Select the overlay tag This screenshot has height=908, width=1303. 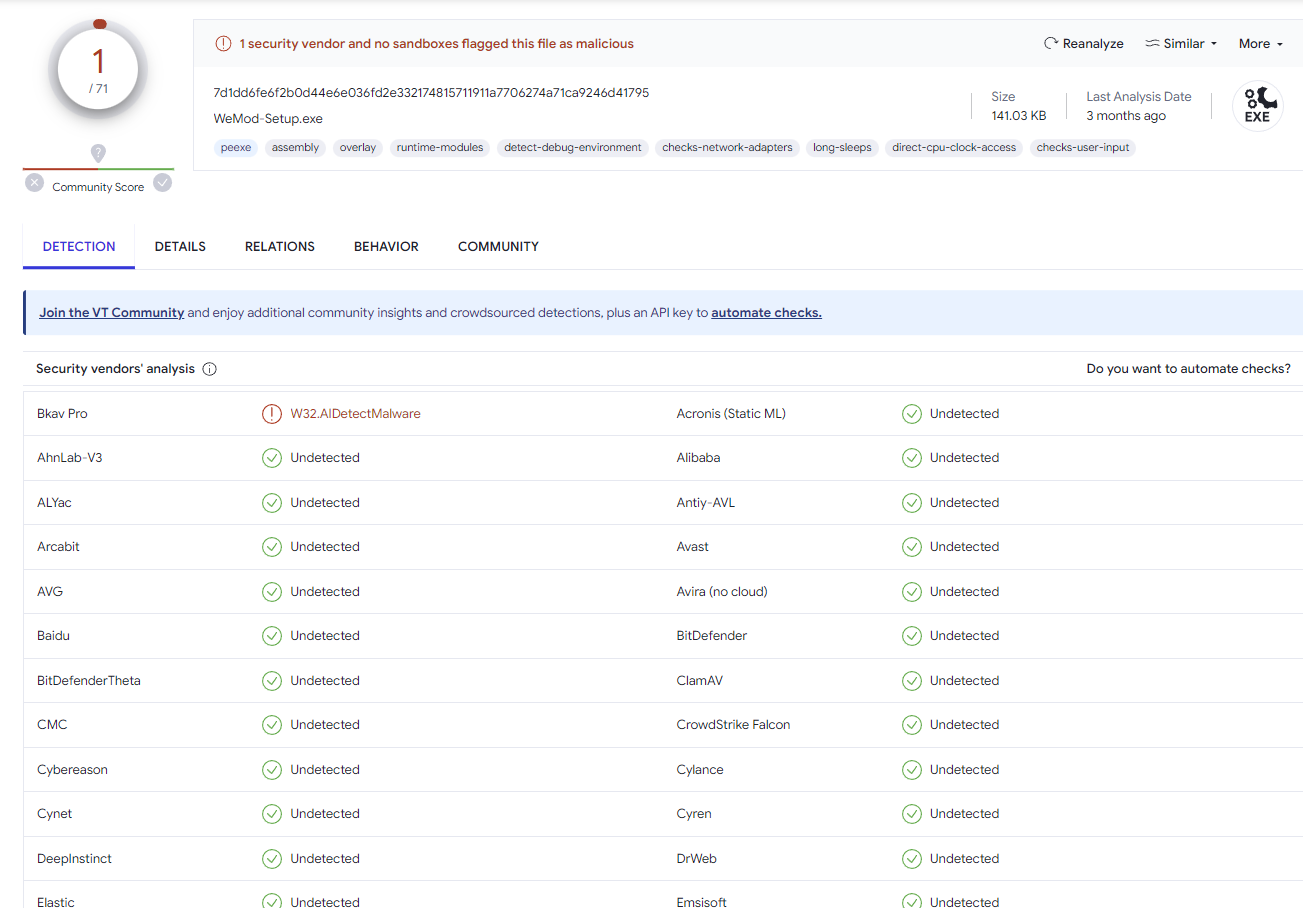click(x=358, y=148)
